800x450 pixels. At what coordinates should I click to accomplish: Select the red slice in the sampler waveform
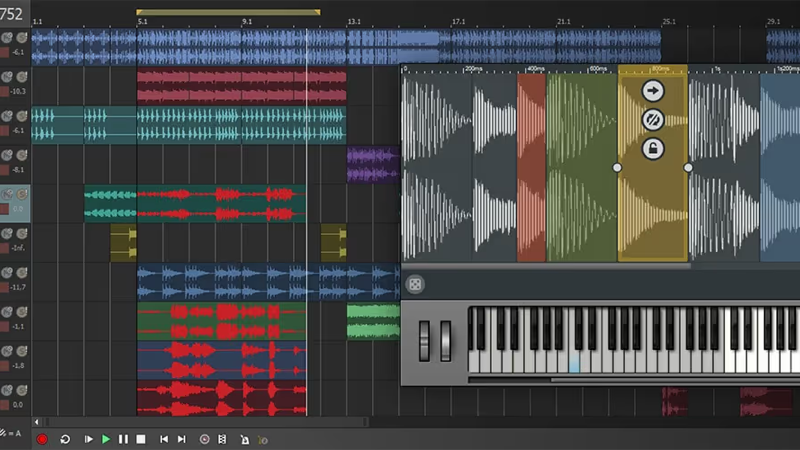coord(531,167)
